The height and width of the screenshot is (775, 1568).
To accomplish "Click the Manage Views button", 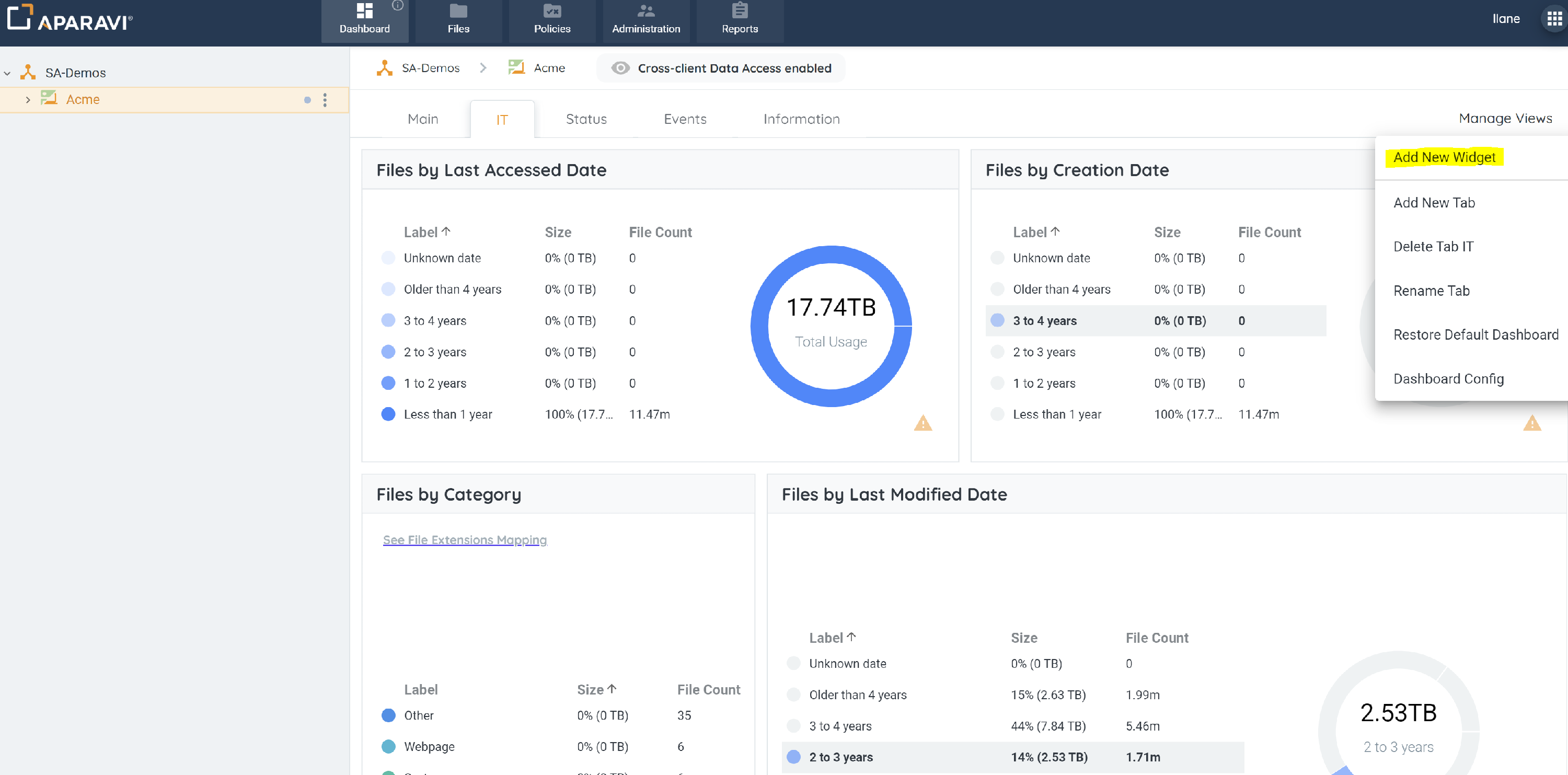I will click(x=1505, y=119).
